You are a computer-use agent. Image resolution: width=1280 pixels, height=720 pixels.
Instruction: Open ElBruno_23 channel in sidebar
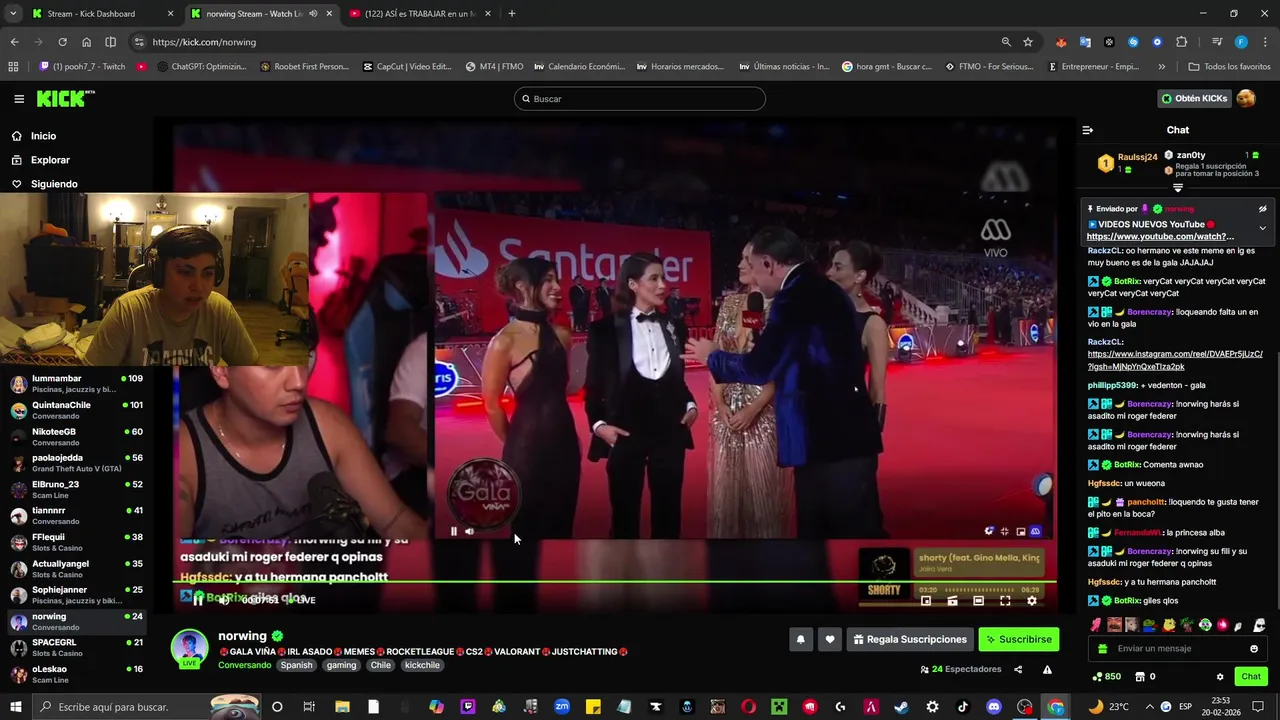pyautogui.click(x=77, y=489)
